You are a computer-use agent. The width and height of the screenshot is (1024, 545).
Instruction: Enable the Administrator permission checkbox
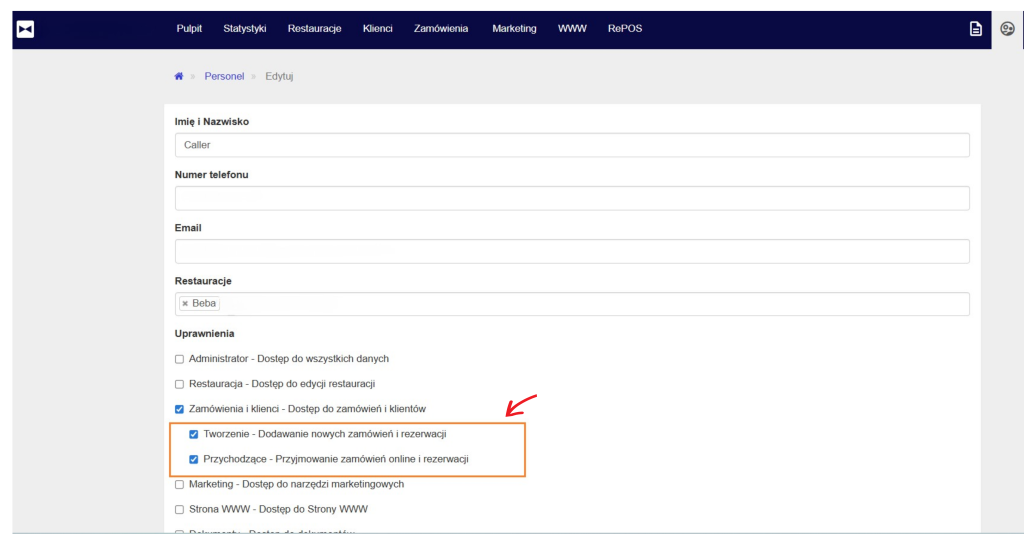pos(180,359)
